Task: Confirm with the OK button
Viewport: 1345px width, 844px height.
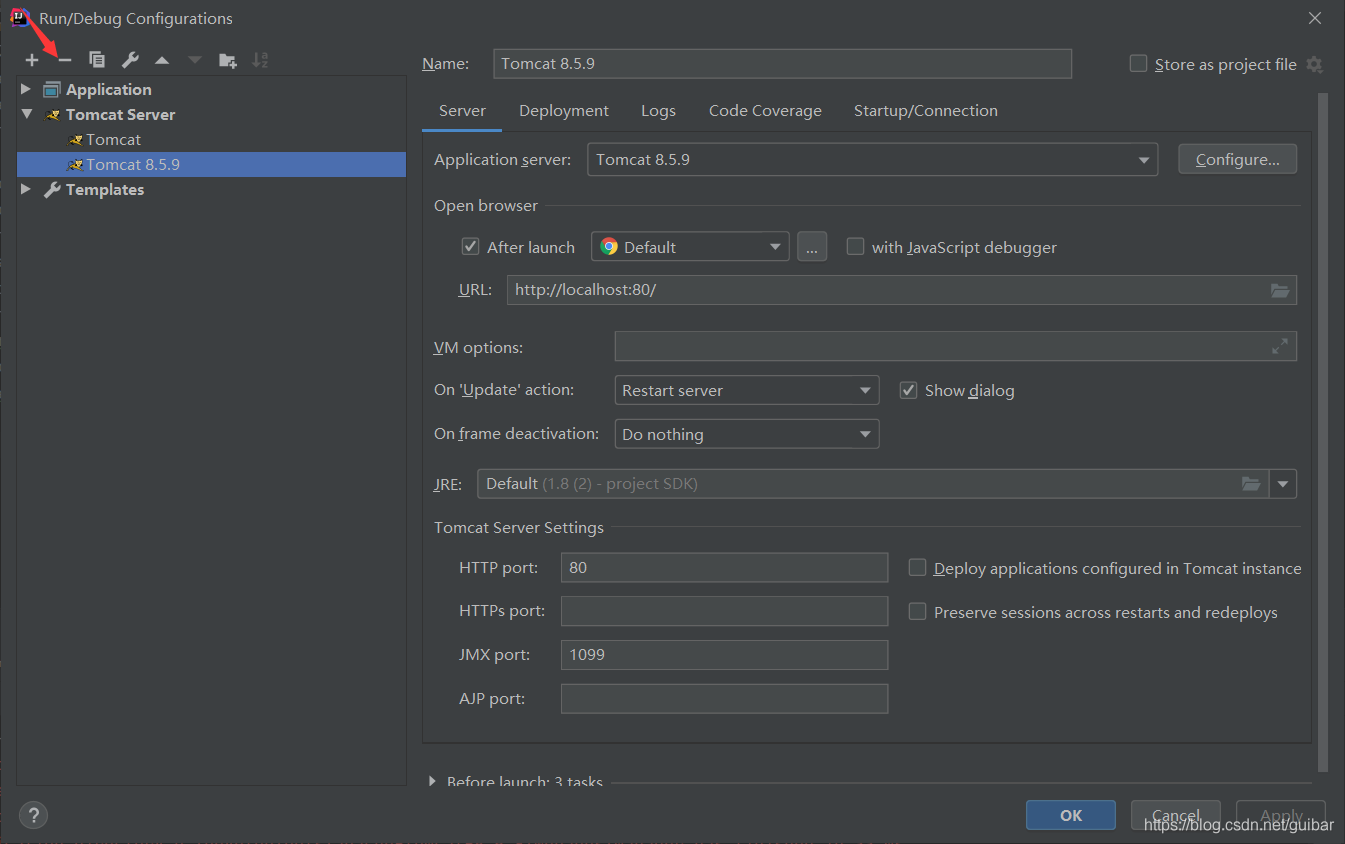Action: (1071, 815)
